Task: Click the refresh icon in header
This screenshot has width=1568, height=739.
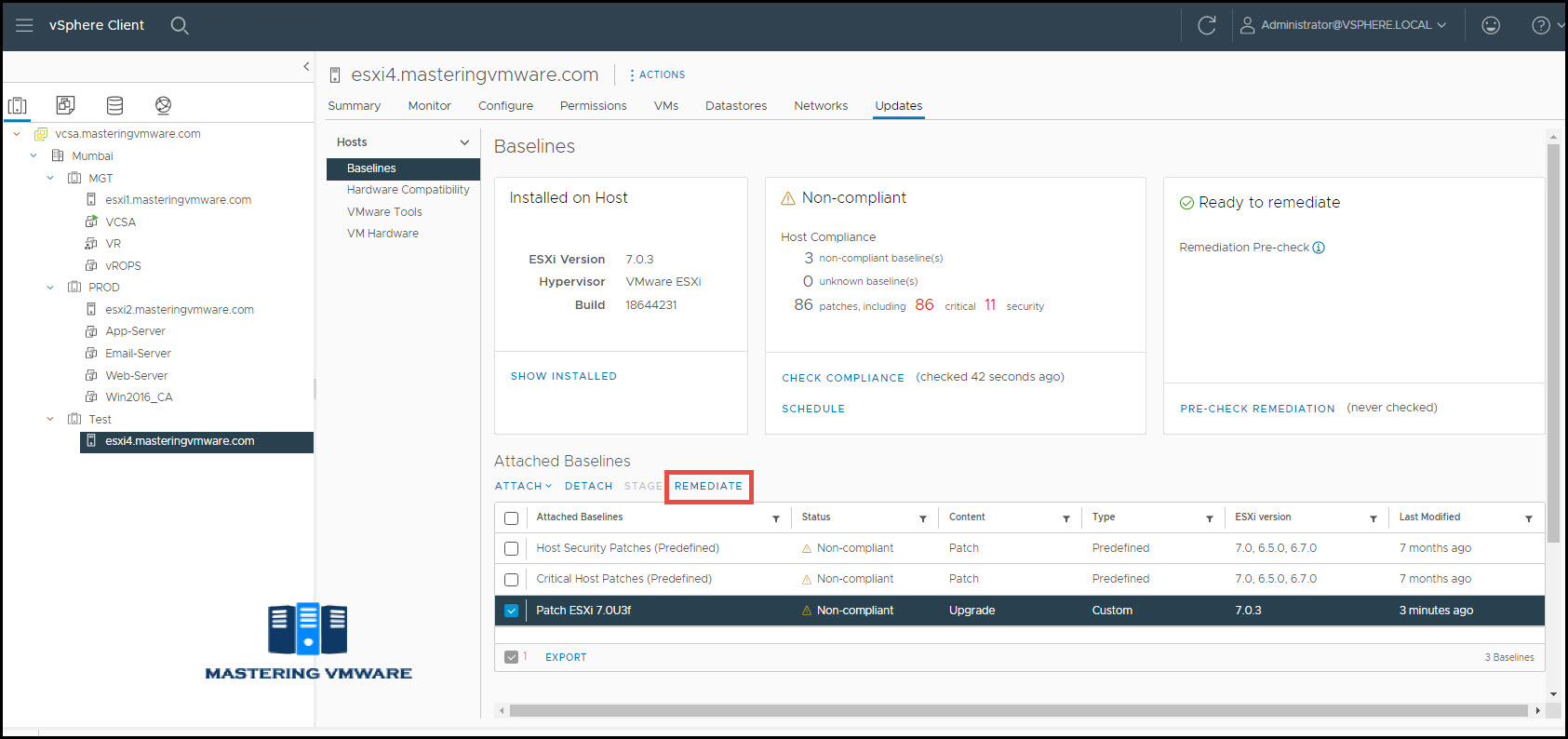Action: [x=1207, y=25]
